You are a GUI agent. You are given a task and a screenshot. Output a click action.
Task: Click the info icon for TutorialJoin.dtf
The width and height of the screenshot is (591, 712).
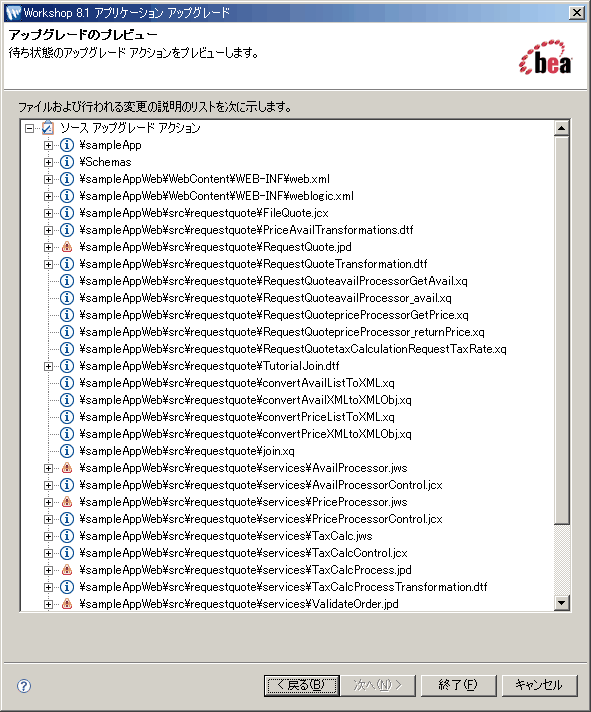[67, 366]
